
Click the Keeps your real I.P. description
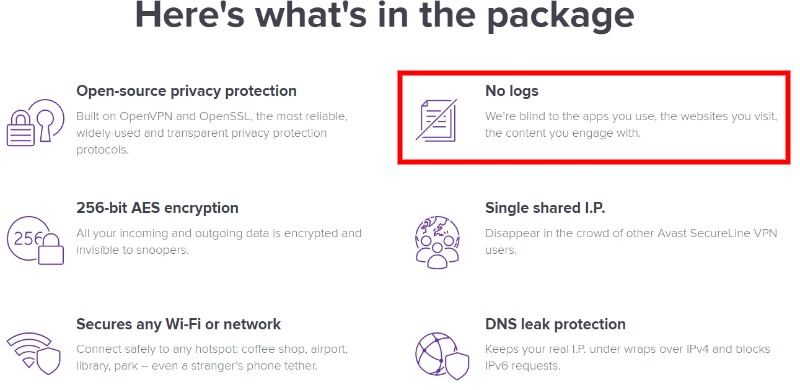click(628, 357)
